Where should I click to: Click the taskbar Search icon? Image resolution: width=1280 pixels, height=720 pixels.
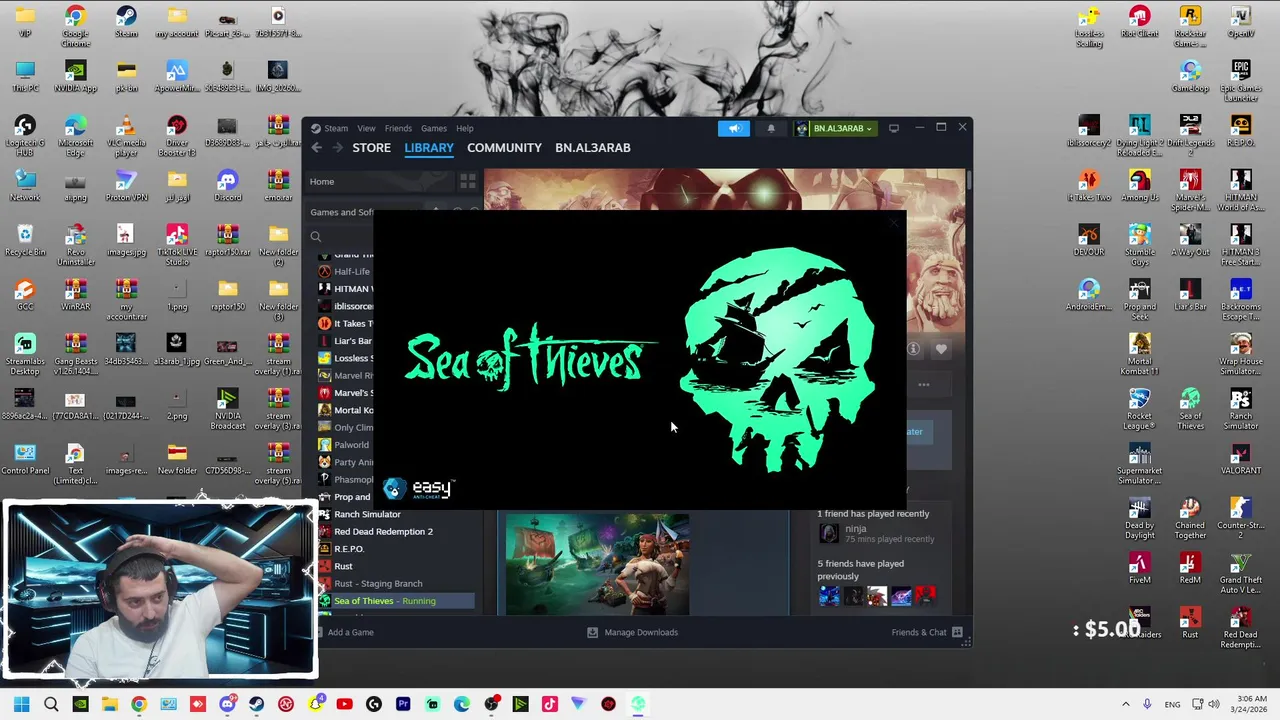coord(51,704)
